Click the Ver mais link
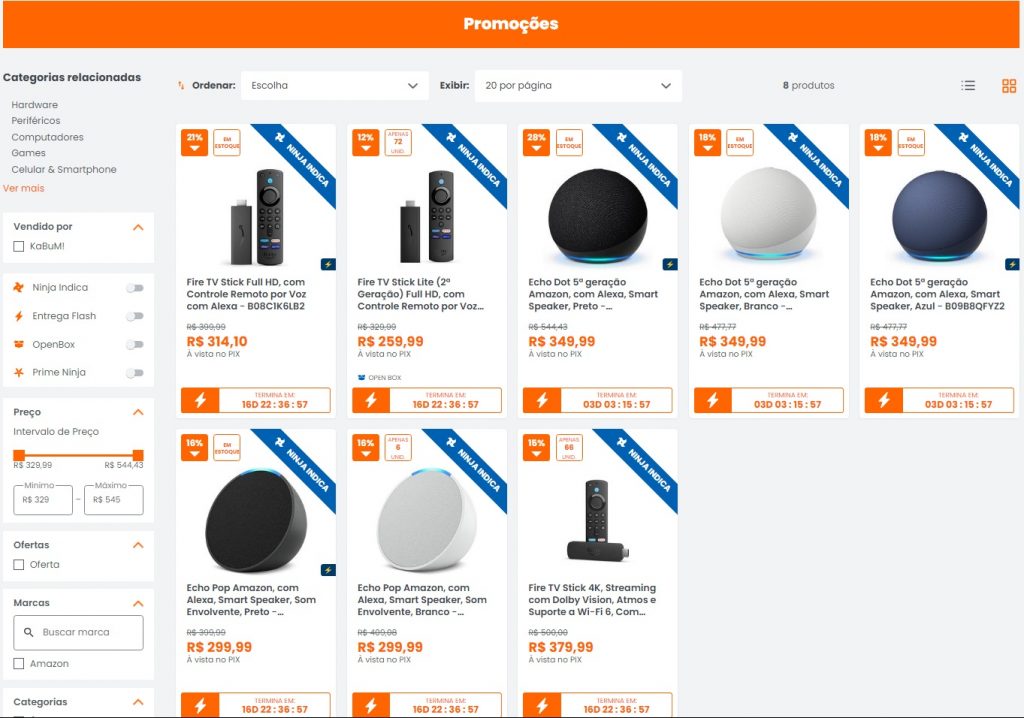1024x718 pixels. (x=23, y=187)
